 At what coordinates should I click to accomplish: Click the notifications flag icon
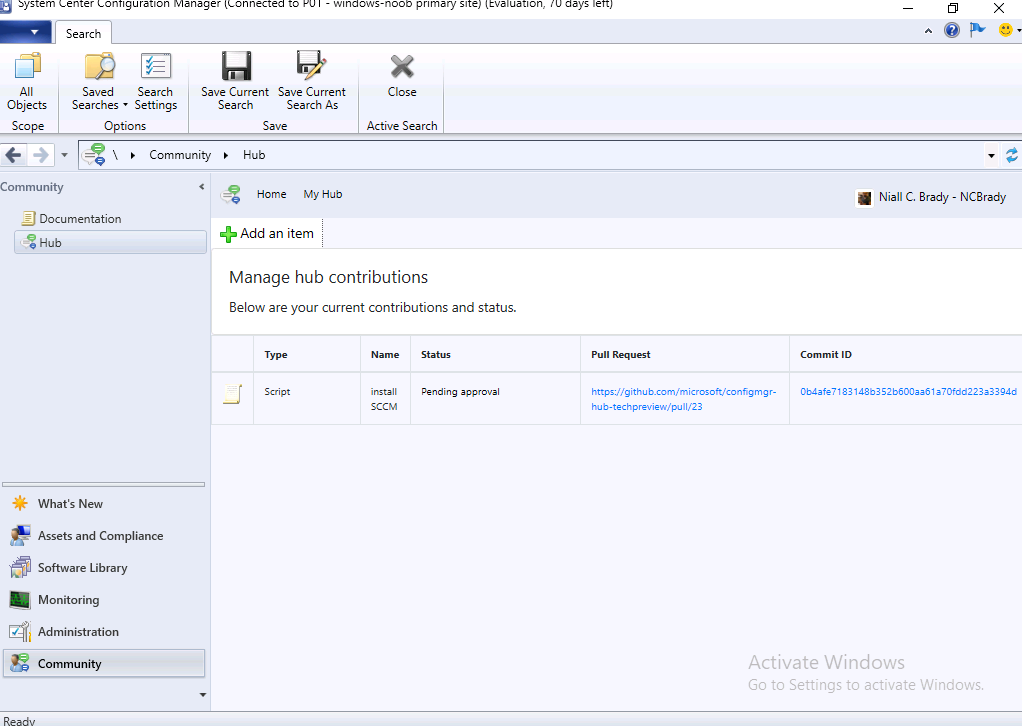click(x=977, y=30)
